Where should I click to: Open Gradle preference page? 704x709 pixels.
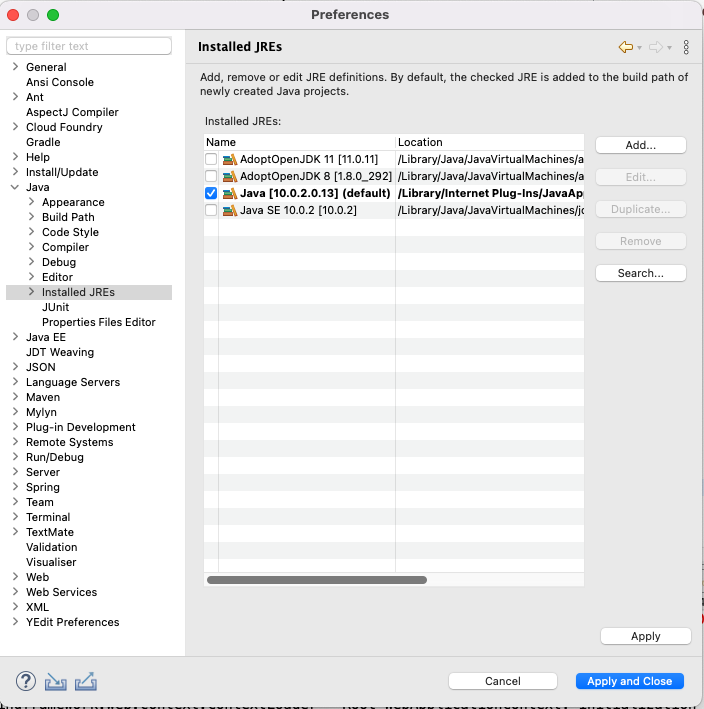43,142
